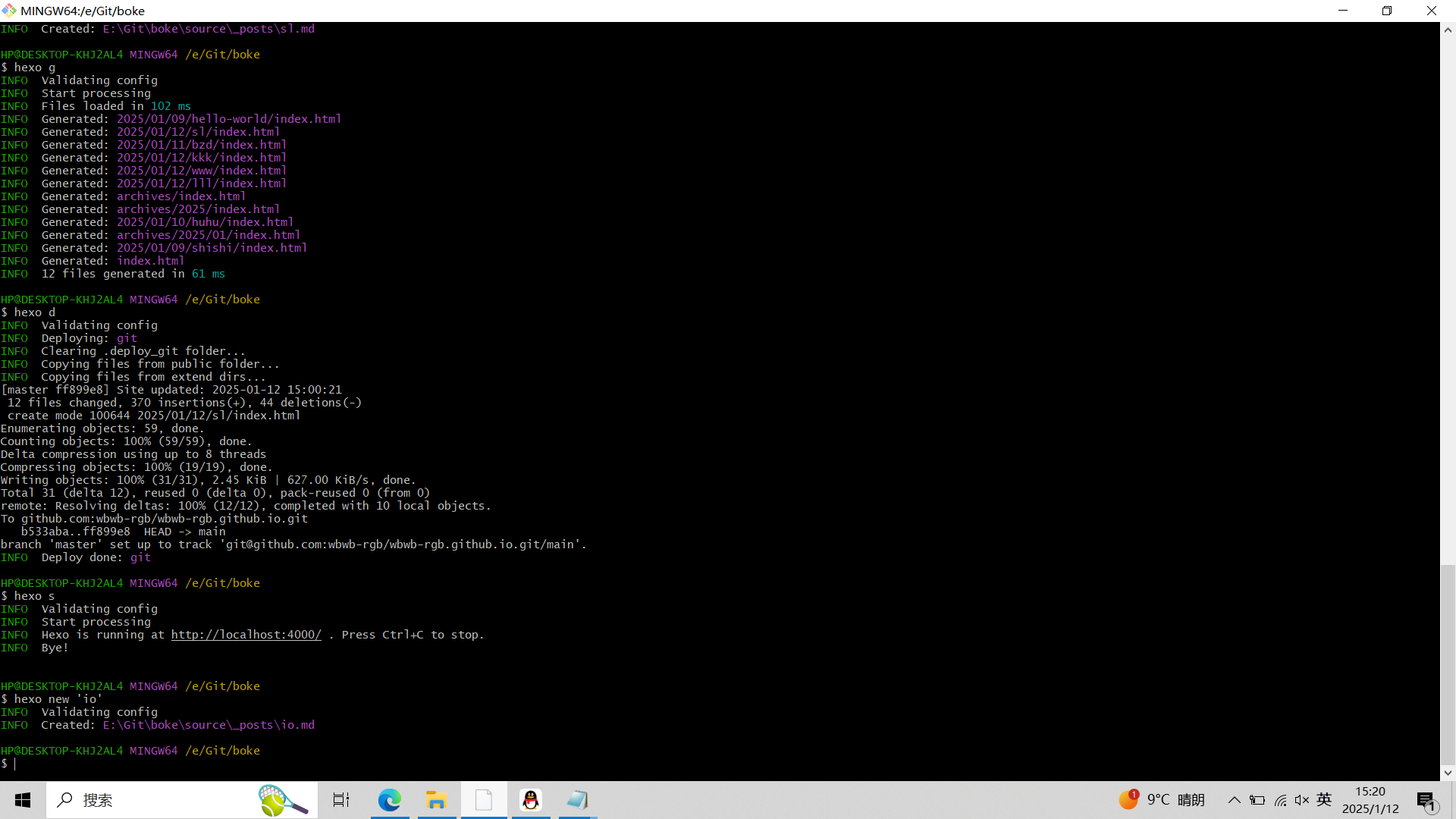Open the notepad-style app on the taskbar
The image size is (1456, 819).
click(578, 800)
